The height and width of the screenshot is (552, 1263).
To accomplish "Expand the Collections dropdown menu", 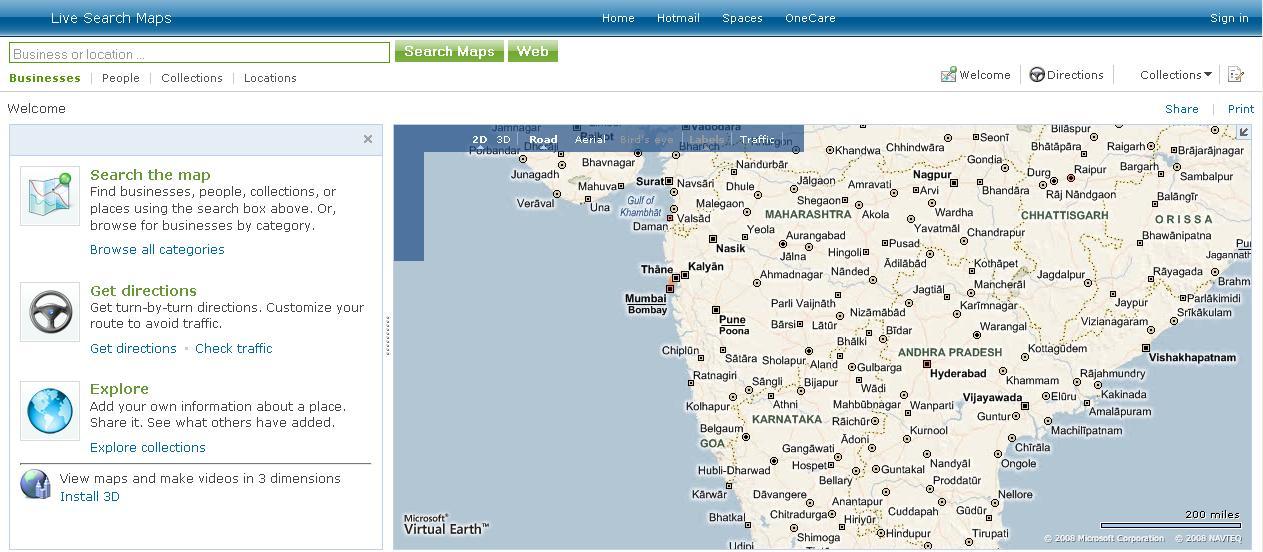I will coord(1176,75).
